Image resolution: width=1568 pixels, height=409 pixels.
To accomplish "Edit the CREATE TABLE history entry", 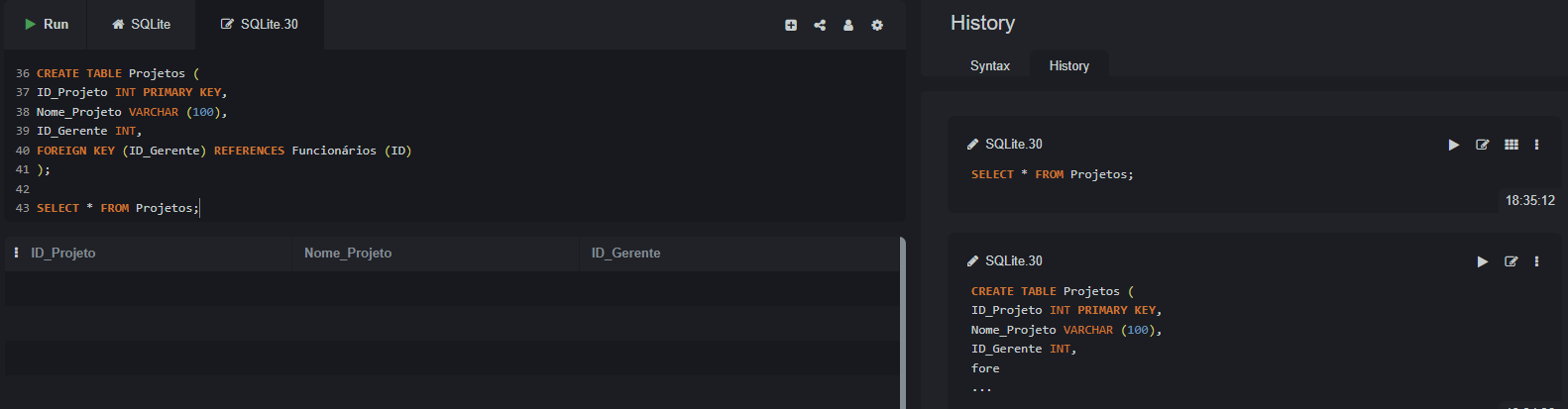I will pos(1512,261).
